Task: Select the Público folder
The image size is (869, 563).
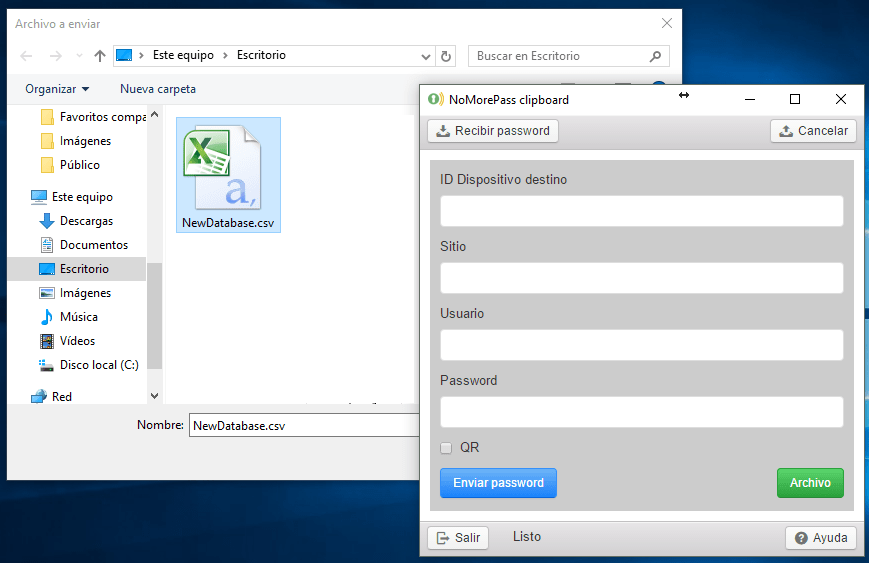Action: point(71,165)
